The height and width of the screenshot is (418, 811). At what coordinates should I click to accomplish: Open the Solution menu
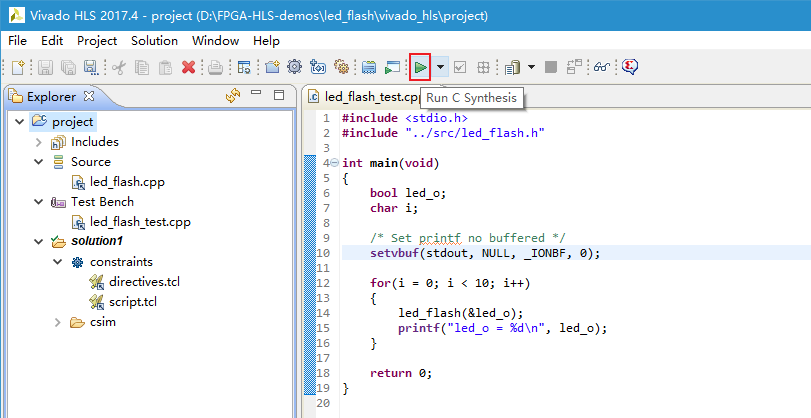[154, 41]
